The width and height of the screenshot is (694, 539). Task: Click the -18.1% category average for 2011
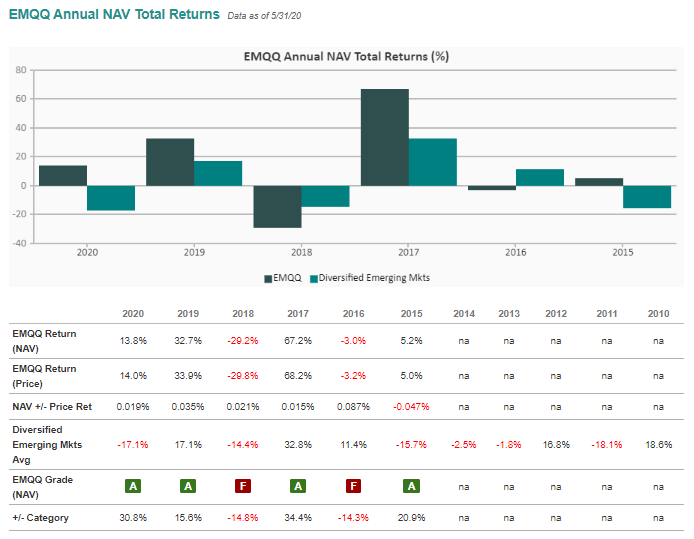point(607,444)
